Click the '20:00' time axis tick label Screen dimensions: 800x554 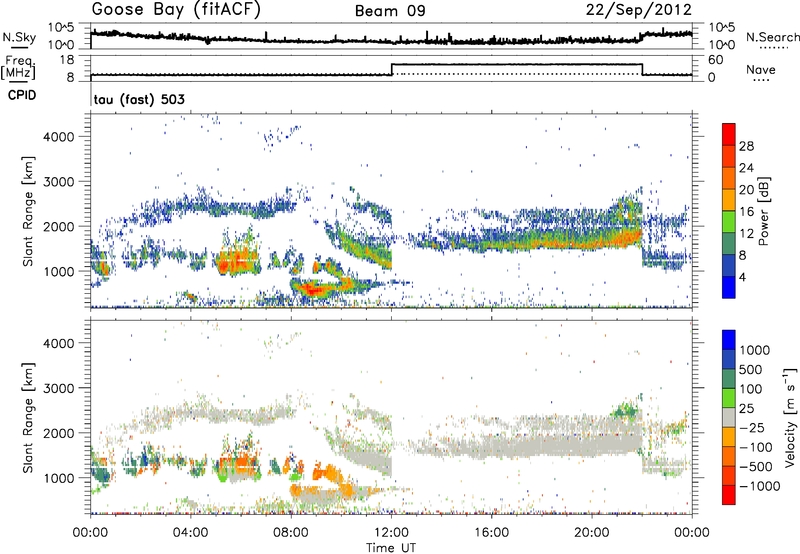[592, 533]
